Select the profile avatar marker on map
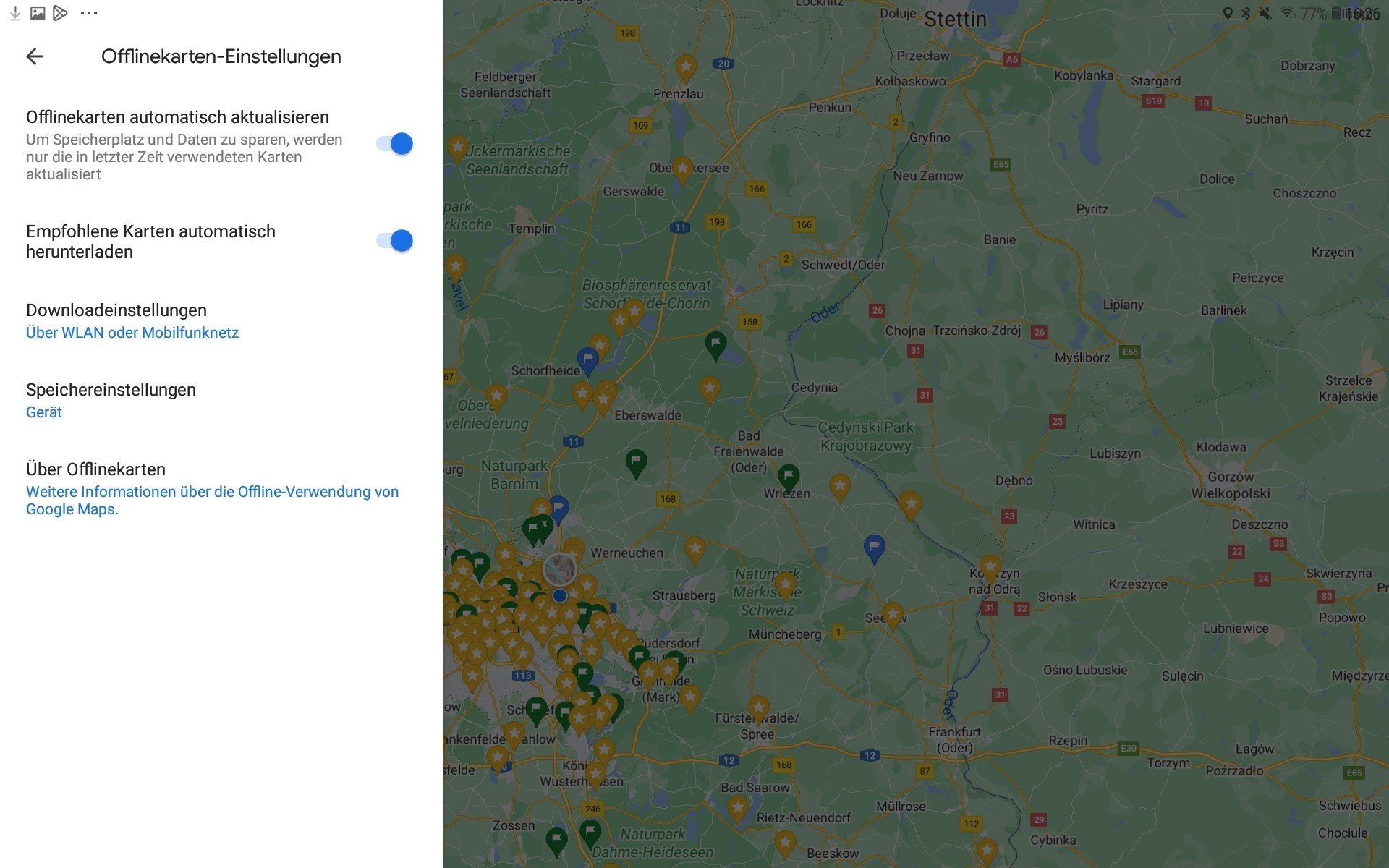 pyautogui.click(x=559, y=569)
